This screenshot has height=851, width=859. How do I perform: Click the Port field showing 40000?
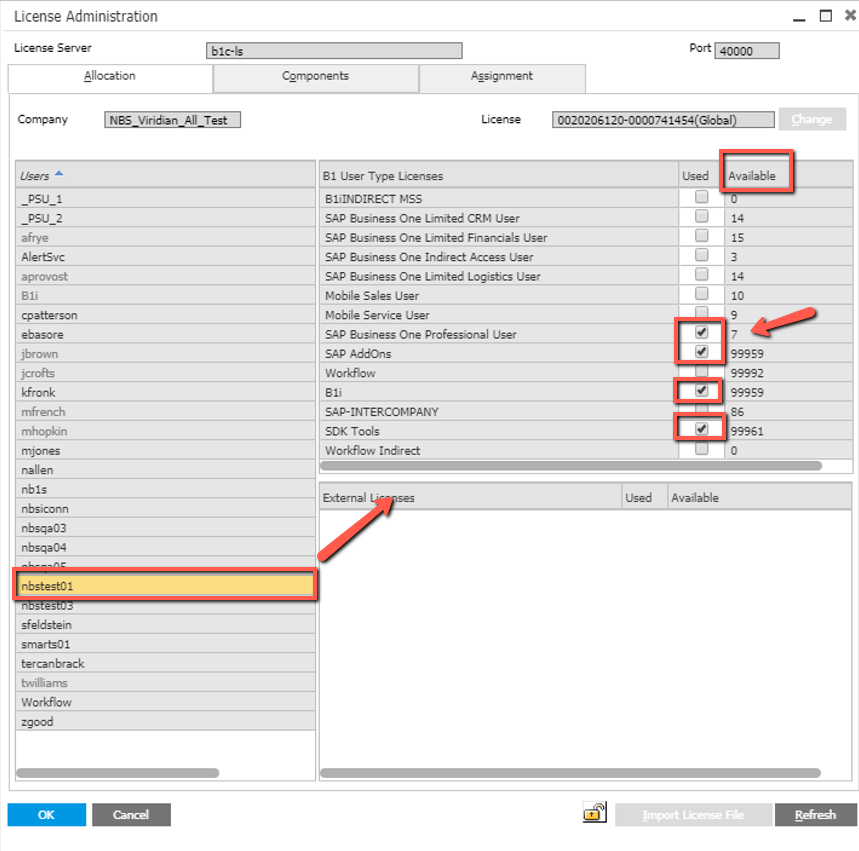[747, 51]
